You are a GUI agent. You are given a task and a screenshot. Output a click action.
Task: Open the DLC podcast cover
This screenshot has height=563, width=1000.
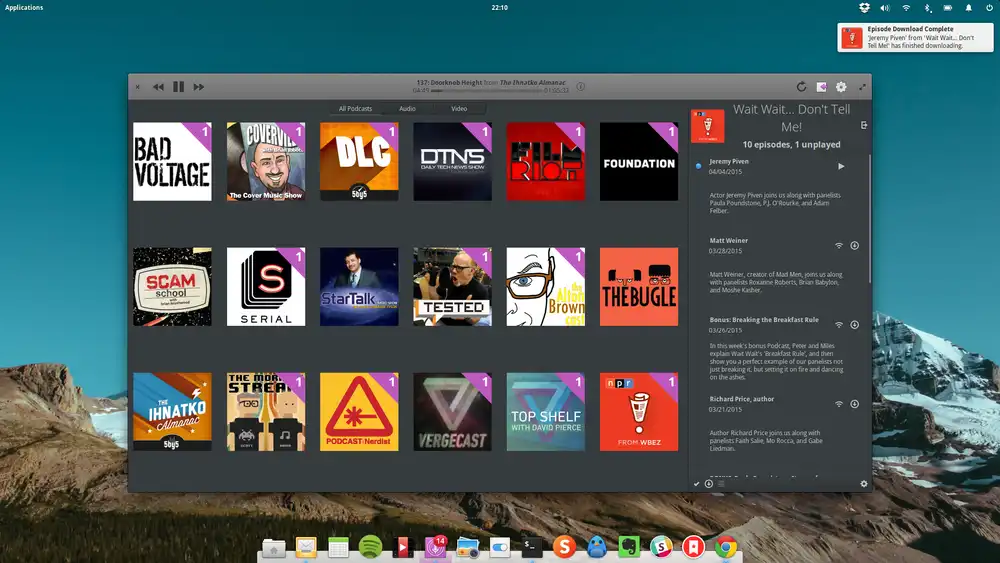(x=359, y=161)
